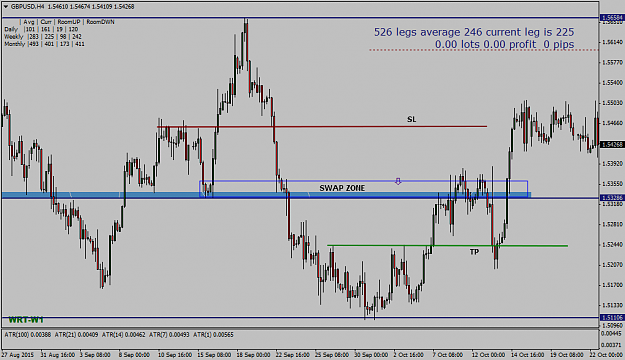Screen dimensions: 625x360
Task: Click the RoomDWN column header
Action: (100, 22)
